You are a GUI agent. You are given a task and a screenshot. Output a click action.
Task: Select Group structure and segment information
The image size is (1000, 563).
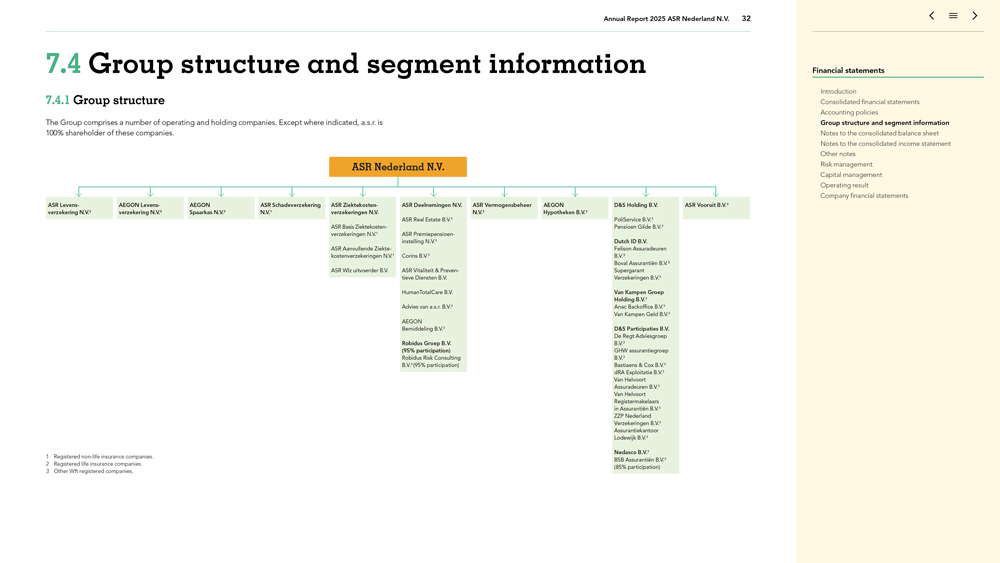884,123
